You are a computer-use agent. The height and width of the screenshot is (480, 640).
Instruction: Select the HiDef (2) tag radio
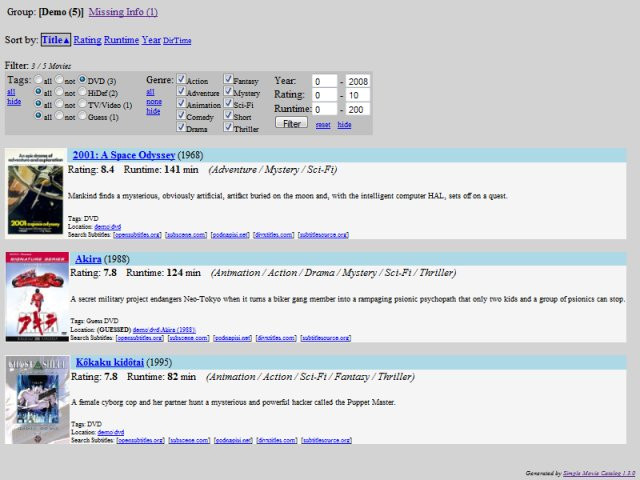coord(82,91)
